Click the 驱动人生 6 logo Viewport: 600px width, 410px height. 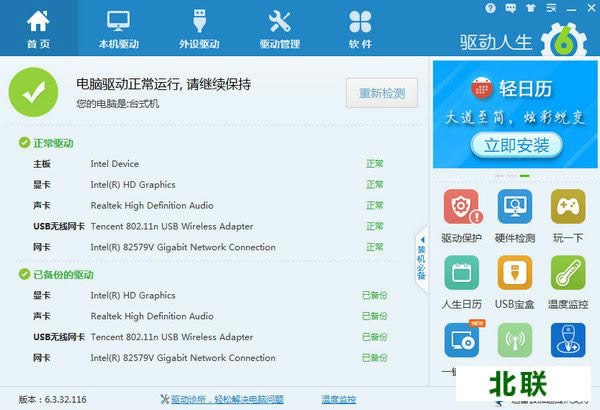tap(523, 41)
